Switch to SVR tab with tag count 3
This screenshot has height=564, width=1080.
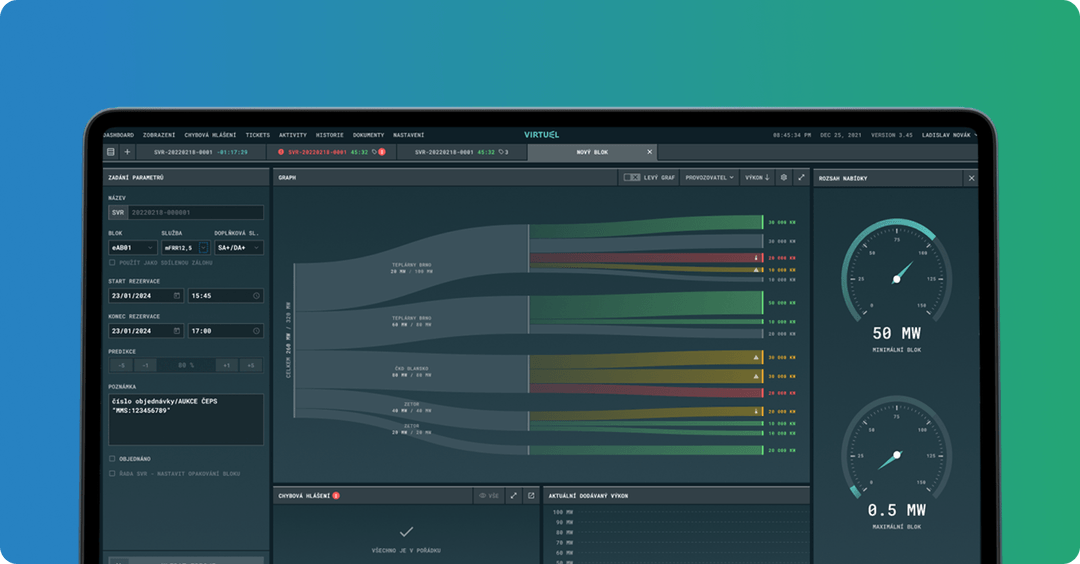pyautogui.click(x=462, y=152)
